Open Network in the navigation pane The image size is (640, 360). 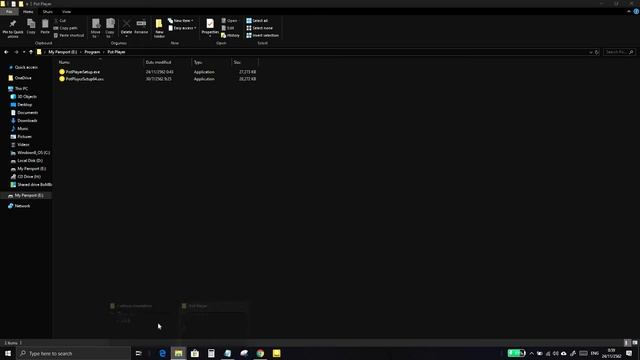coord(22,206)
